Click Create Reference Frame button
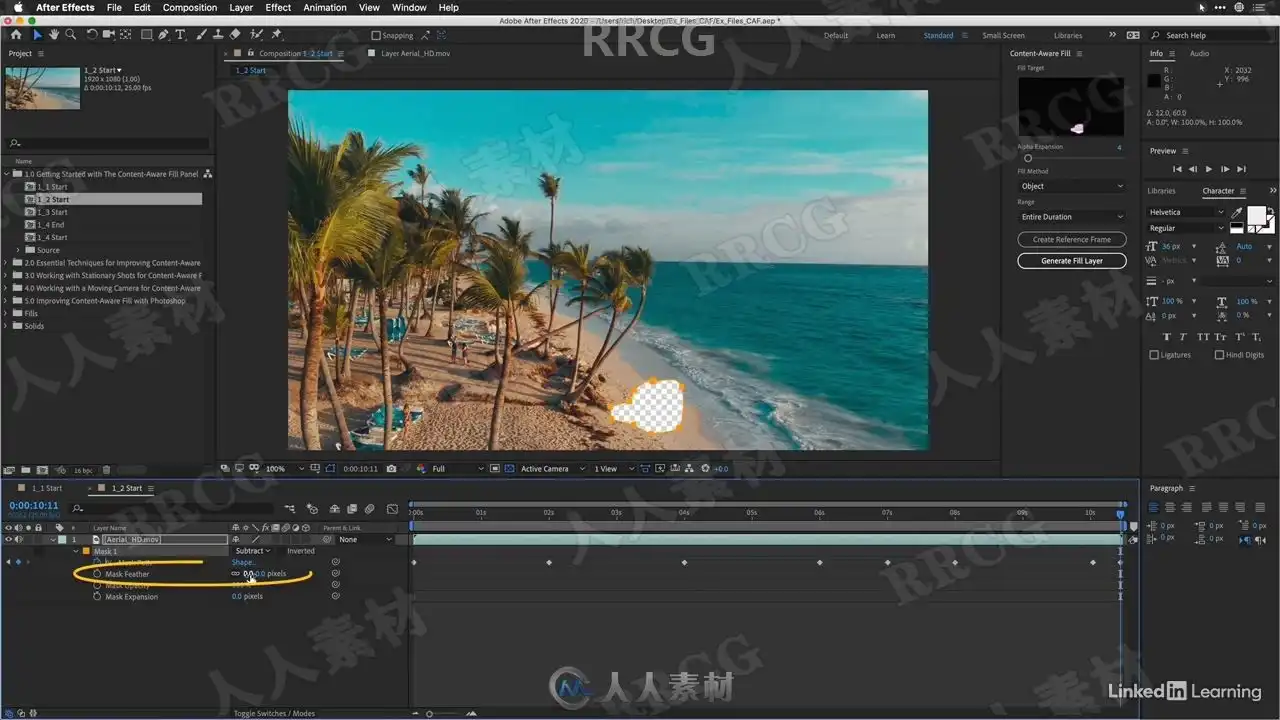The width and height of the screenshot is (1280, 720). tap(1071, 240)
